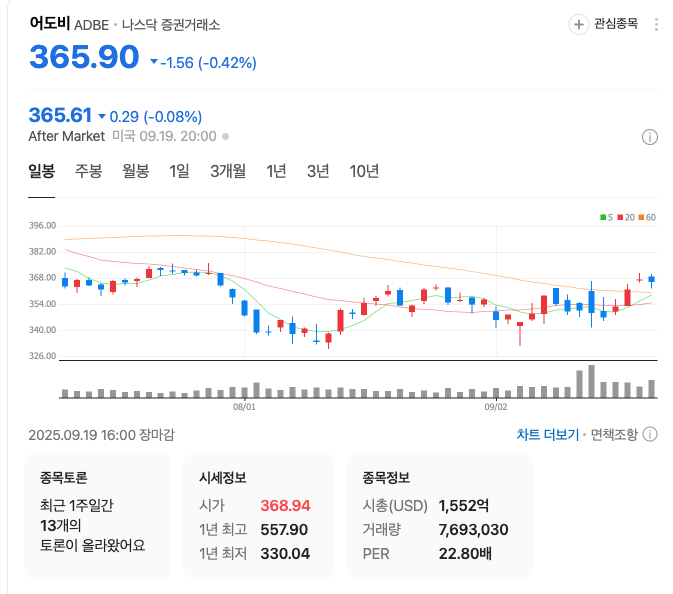This screenshot has width=673, height=594.
Task: Show the 1일 intraday chart tab
Action: 179,171
